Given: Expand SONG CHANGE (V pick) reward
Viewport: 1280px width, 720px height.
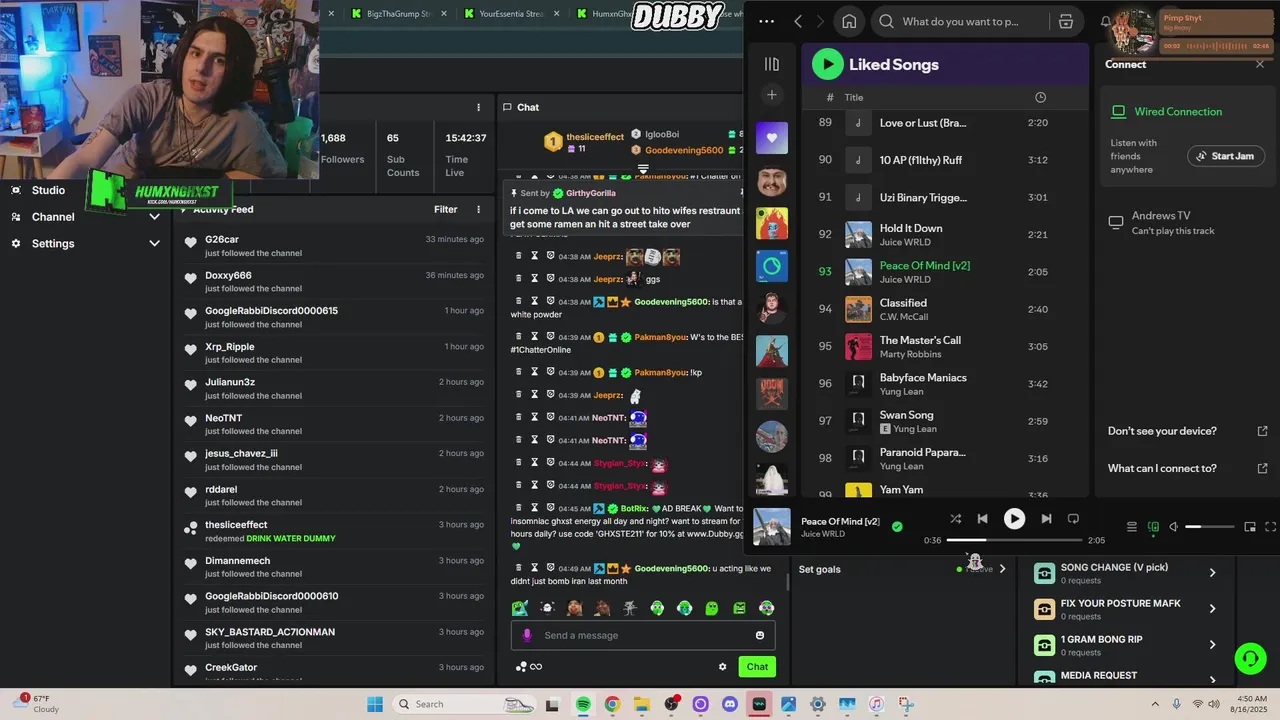Looking at the screenshot, I should point(1212,573).
